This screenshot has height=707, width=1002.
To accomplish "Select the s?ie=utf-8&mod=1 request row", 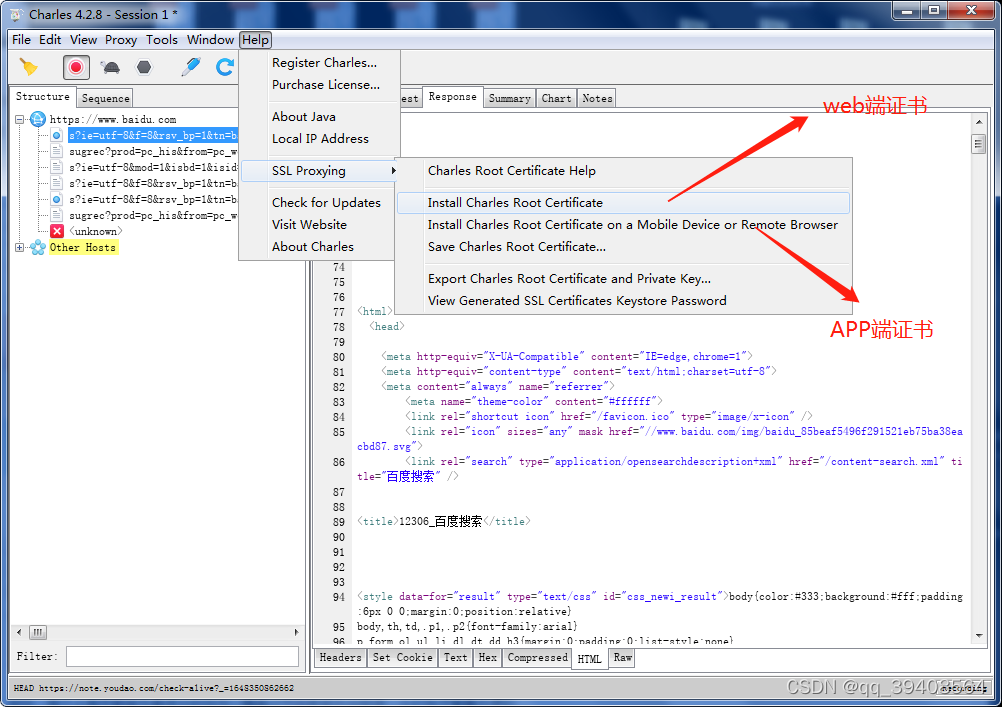I will [152, 167].
